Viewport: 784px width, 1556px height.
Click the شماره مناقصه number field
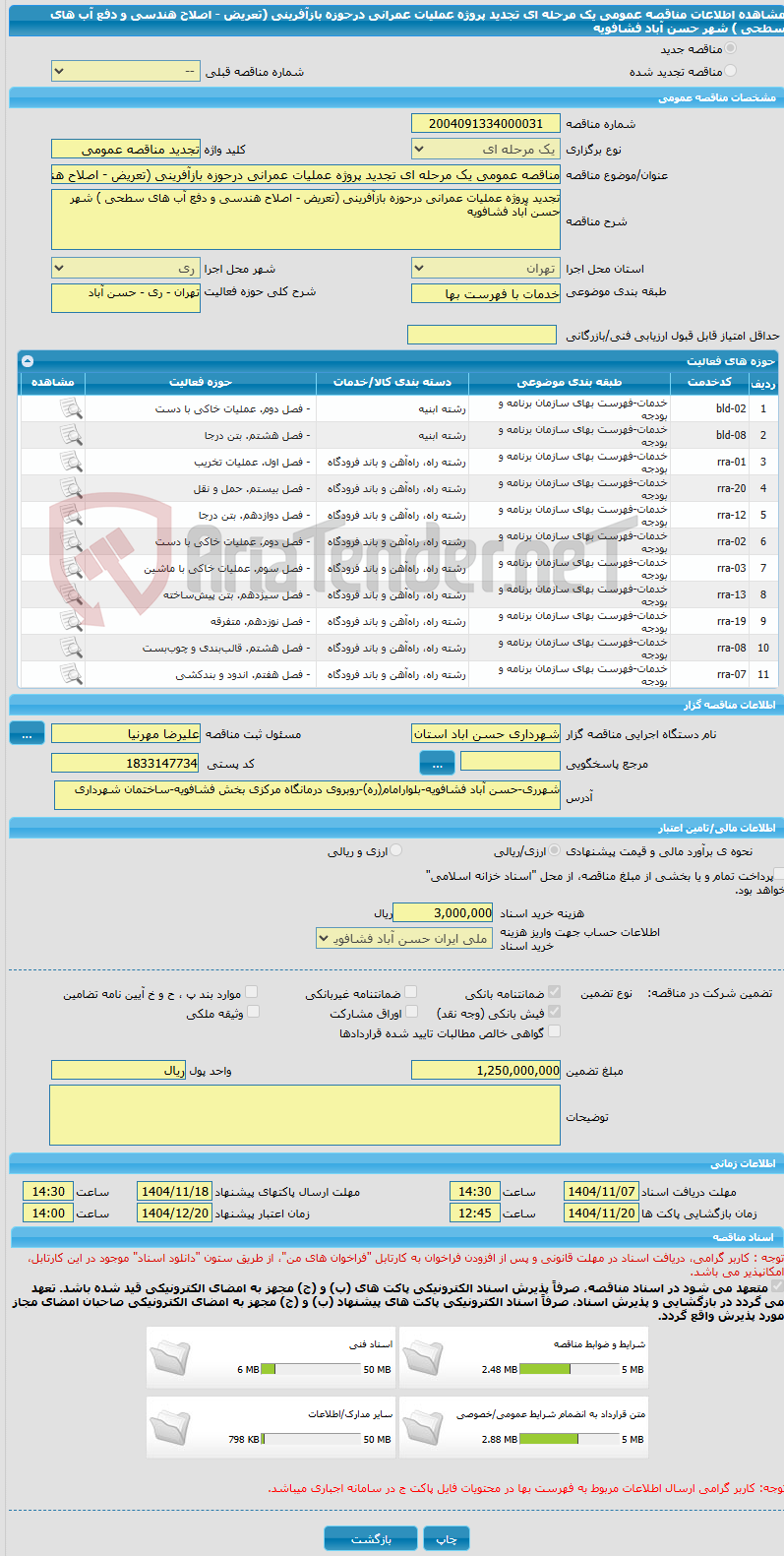(485, 123)
